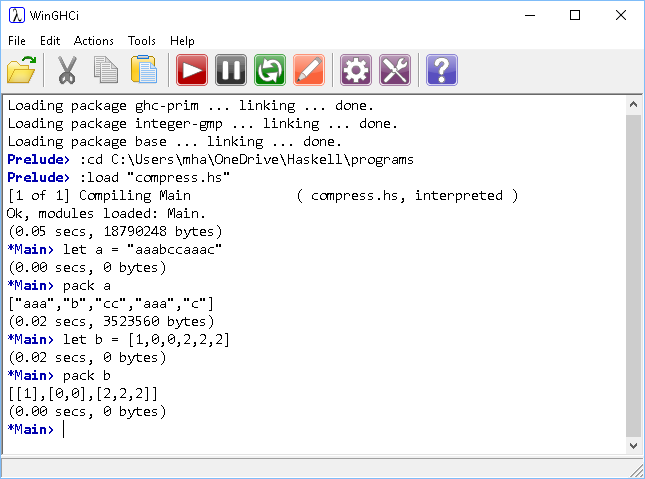Image resolution: width=645 pixels, height=479 pixels.
Task: Open the File menu
Action: coord(17,41)
